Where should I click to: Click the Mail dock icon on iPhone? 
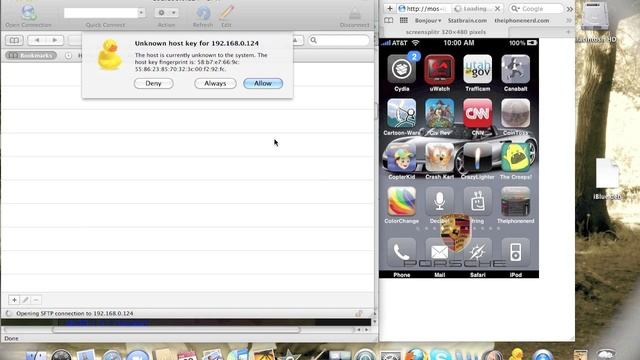click(x=440, y=252)
